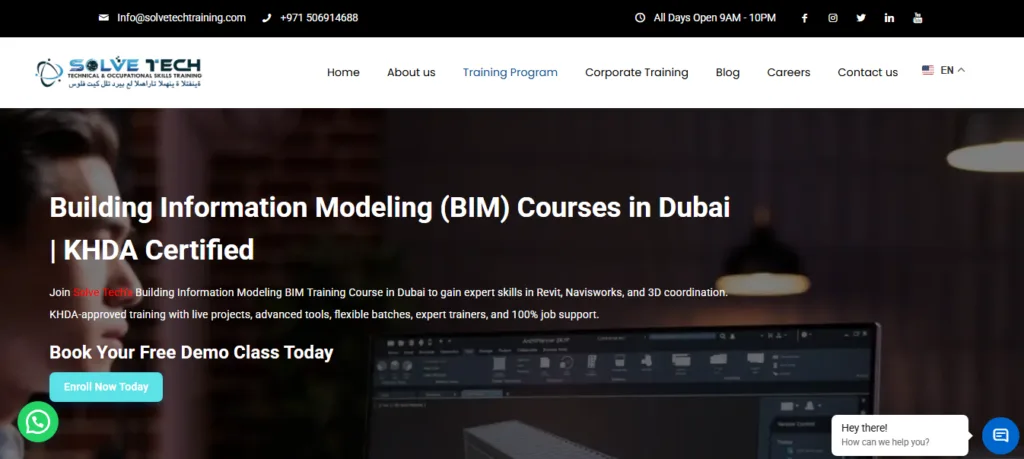Click the Solve Tech logo

(119, 72)
